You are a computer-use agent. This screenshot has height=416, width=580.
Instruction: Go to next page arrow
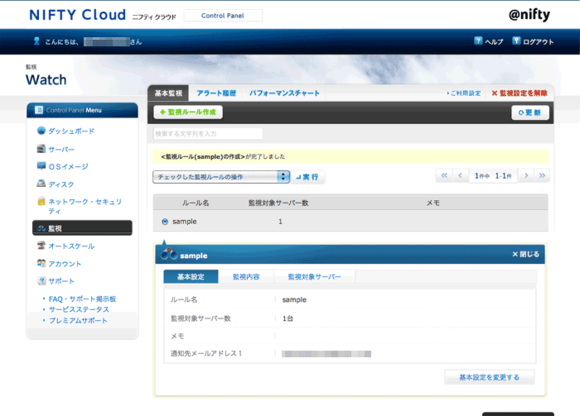[526, 175]
